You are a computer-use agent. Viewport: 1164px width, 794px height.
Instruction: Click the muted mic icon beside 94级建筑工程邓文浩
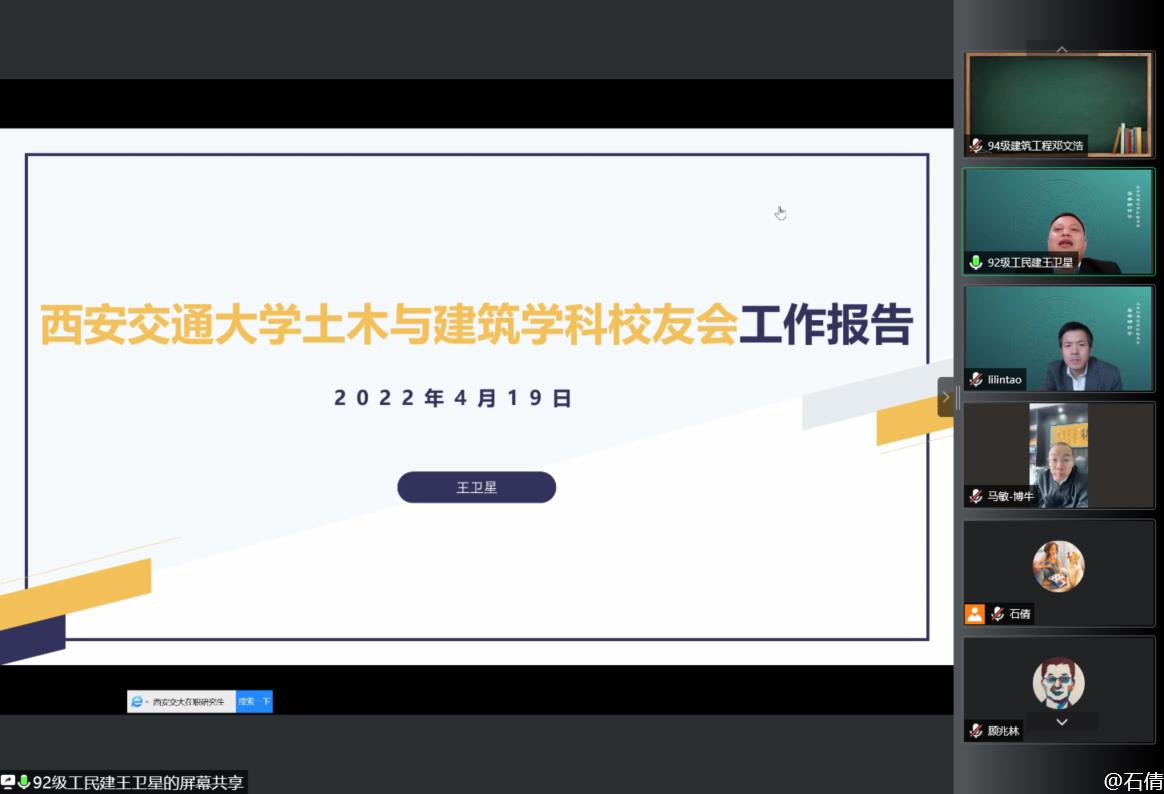click(x=976, y=146)
